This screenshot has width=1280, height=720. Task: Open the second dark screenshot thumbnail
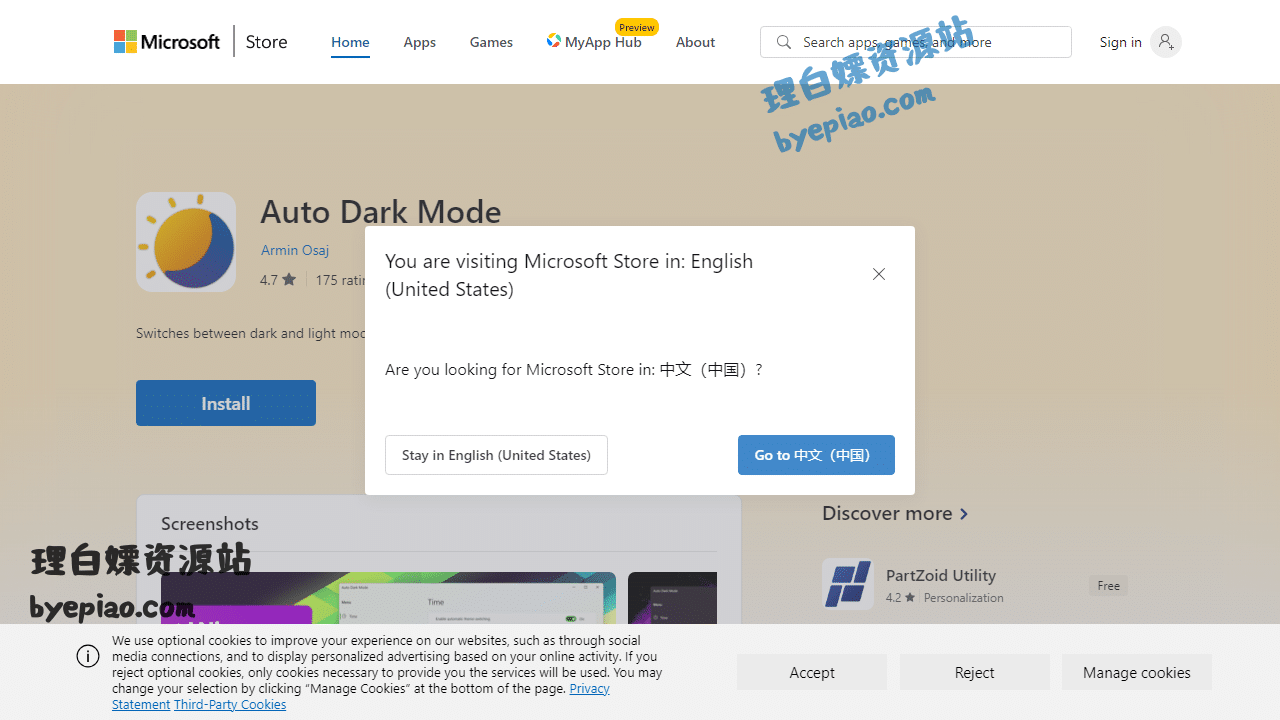click(x=672, y=598)
